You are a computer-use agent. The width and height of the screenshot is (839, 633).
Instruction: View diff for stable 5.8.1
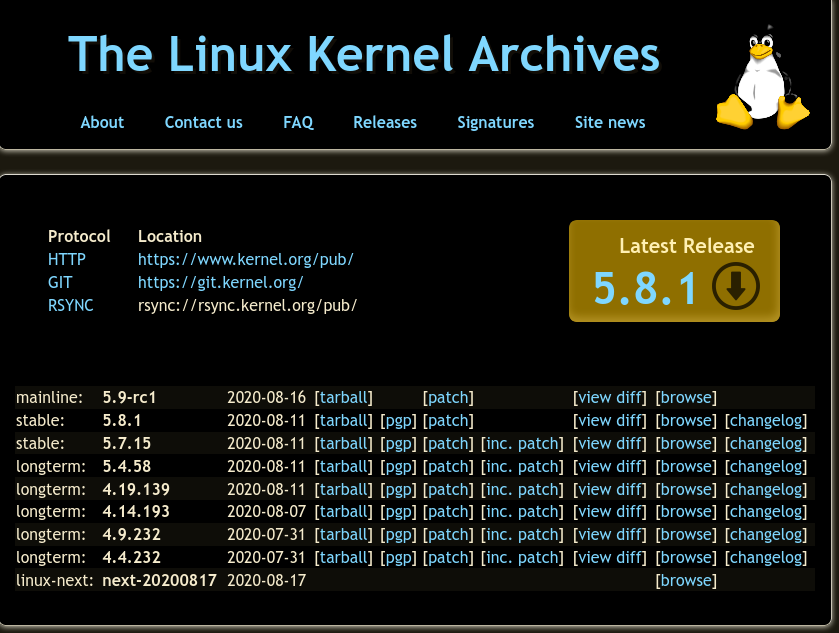coord(610,421)
